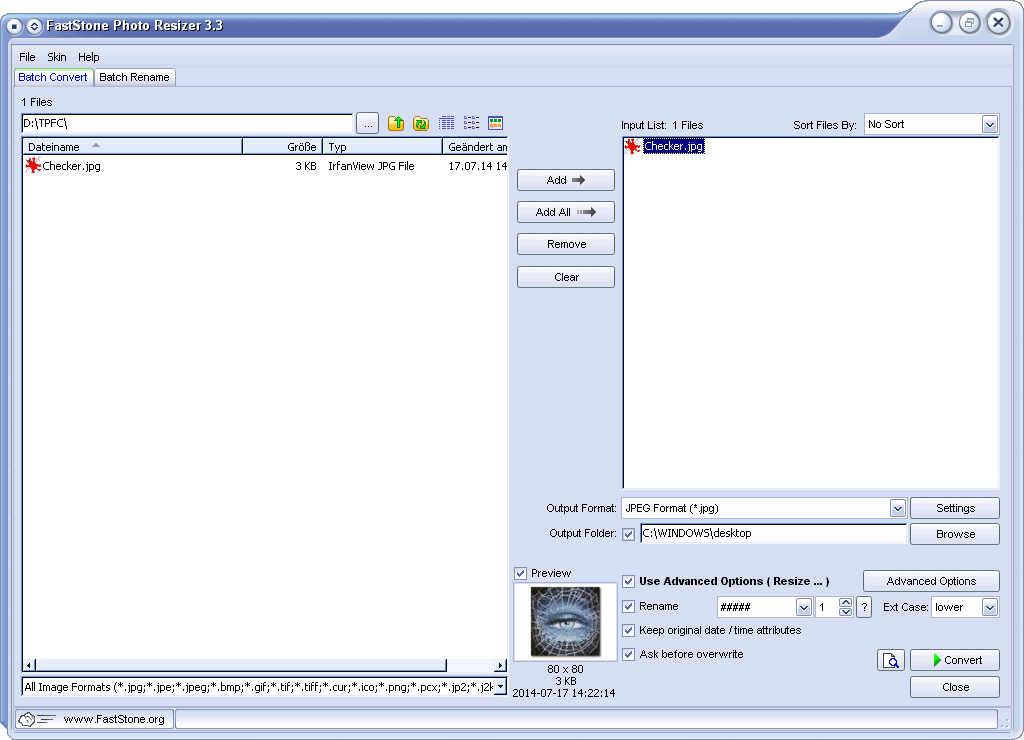Switch to Batch Convert tab
The width and height of the screenshot is (1024, 740).
click(53, 77)
